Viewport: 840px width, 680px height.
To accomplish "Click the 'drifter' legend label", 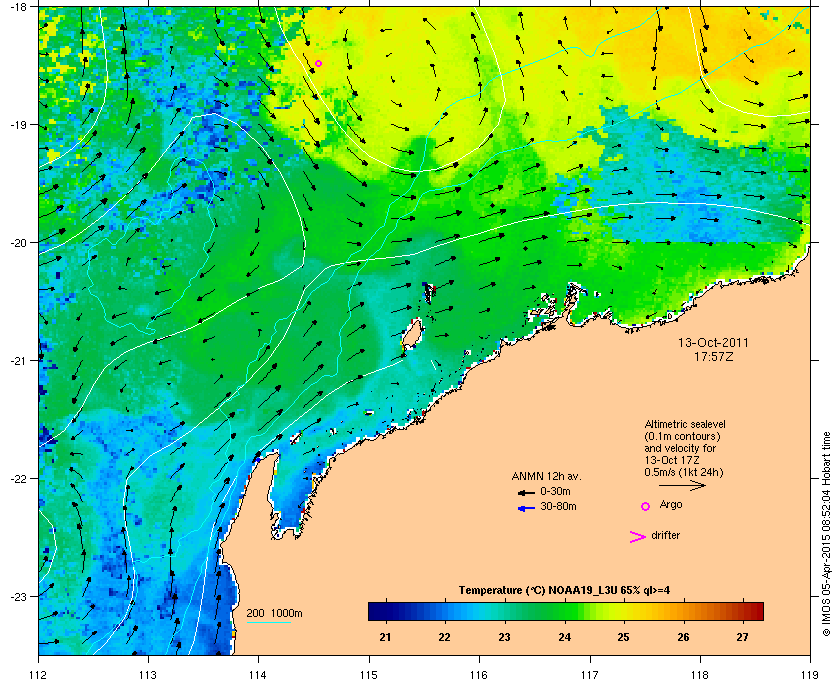I will click(665, 535).
